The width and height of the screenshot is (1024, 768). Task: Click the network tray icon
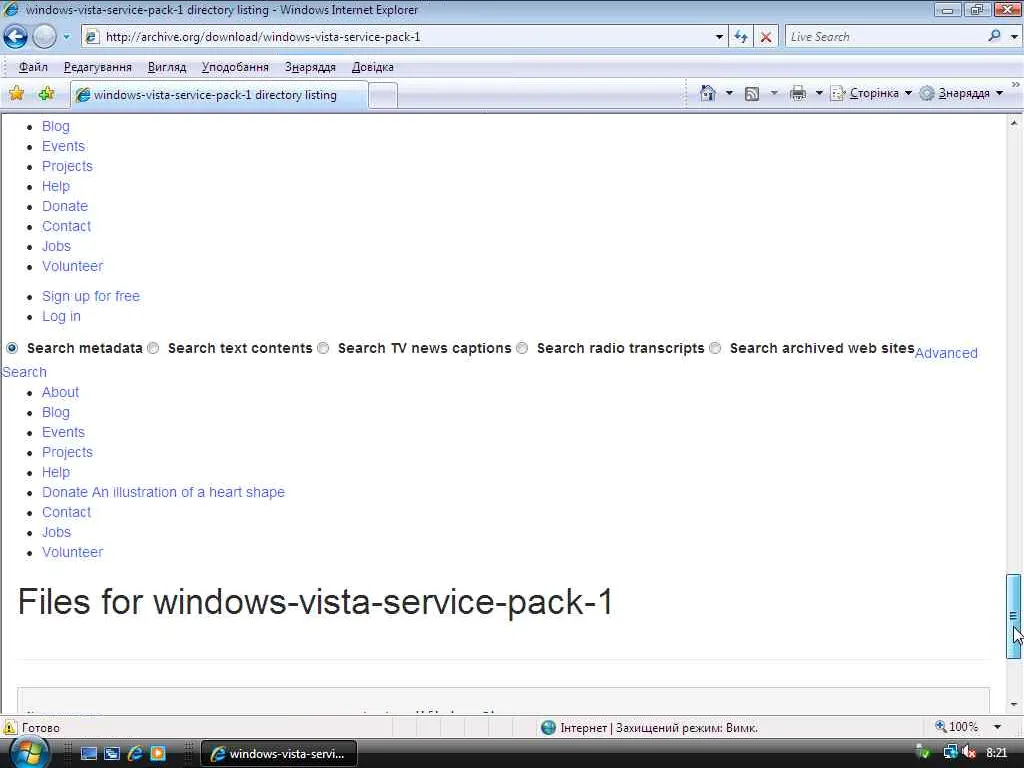click(950, 753)
